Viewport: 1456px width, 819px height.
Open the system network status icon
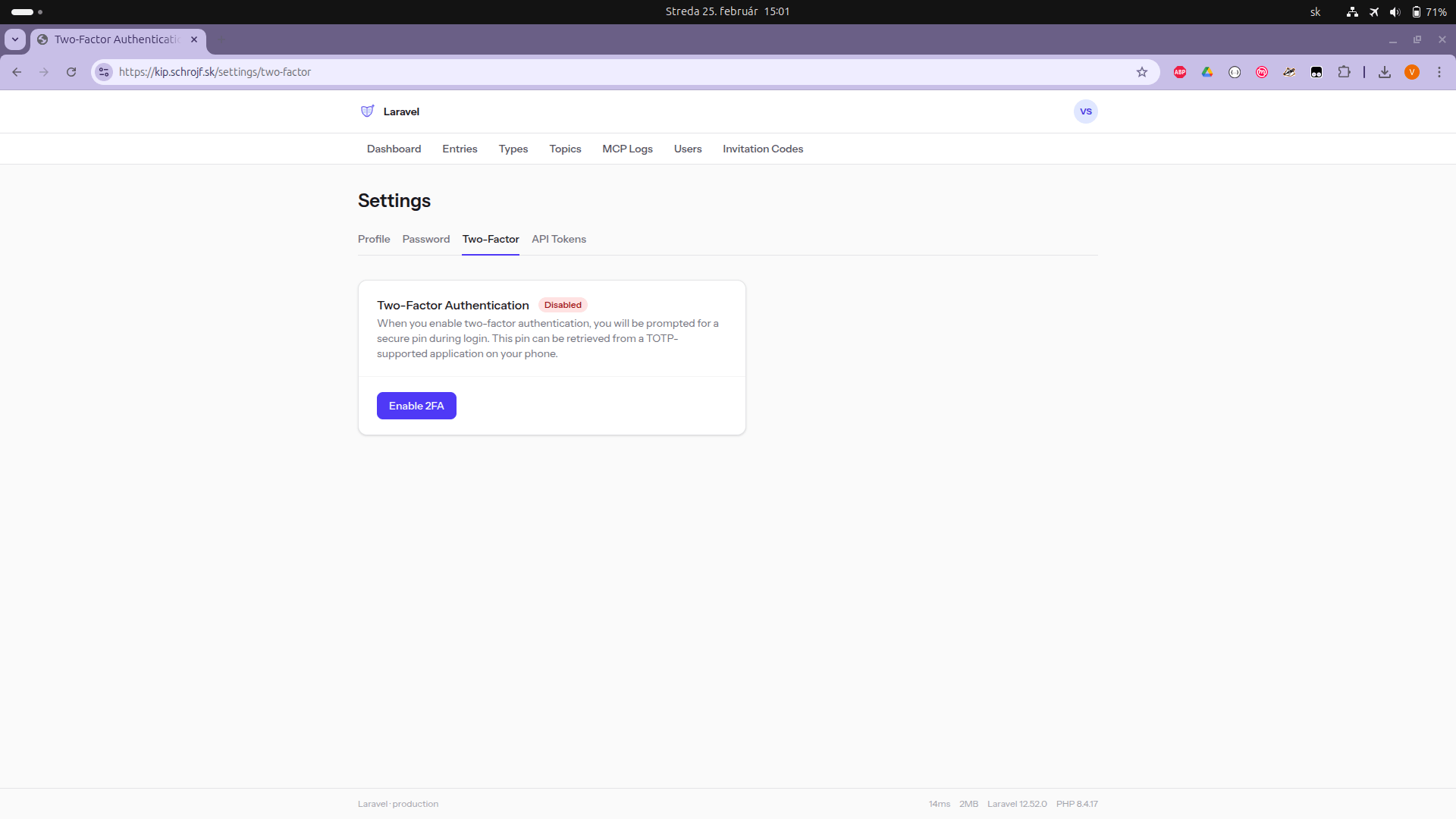(1352, 12)
